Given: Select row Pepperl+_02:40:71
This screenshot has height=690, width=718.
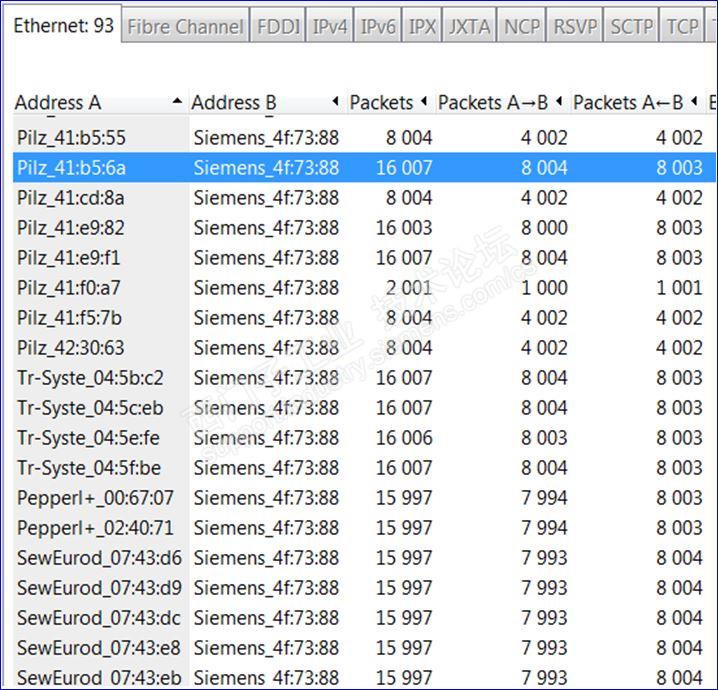Looking at the screenshot, I should [364, 527].
